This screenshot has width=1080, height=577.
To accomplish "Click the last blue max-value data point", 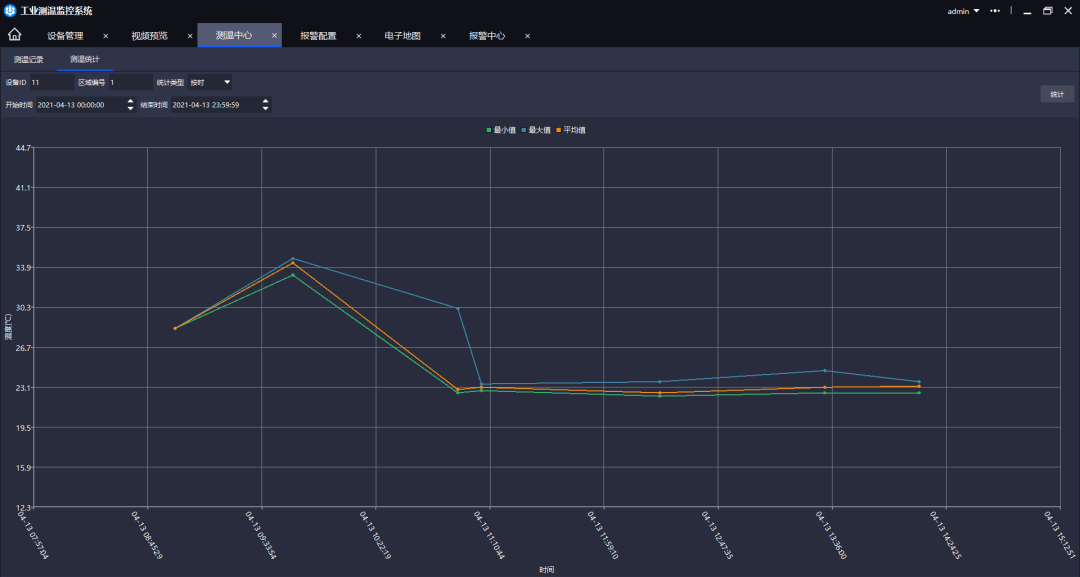I will pos(919,381).
